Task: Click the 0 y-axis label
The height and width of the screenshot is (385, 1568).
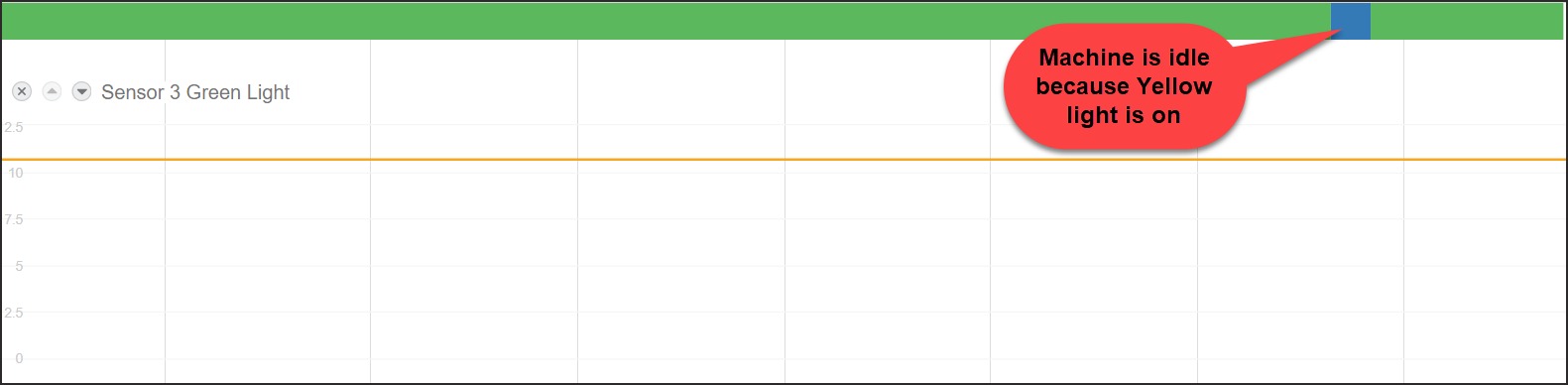Action: point(19,358)
